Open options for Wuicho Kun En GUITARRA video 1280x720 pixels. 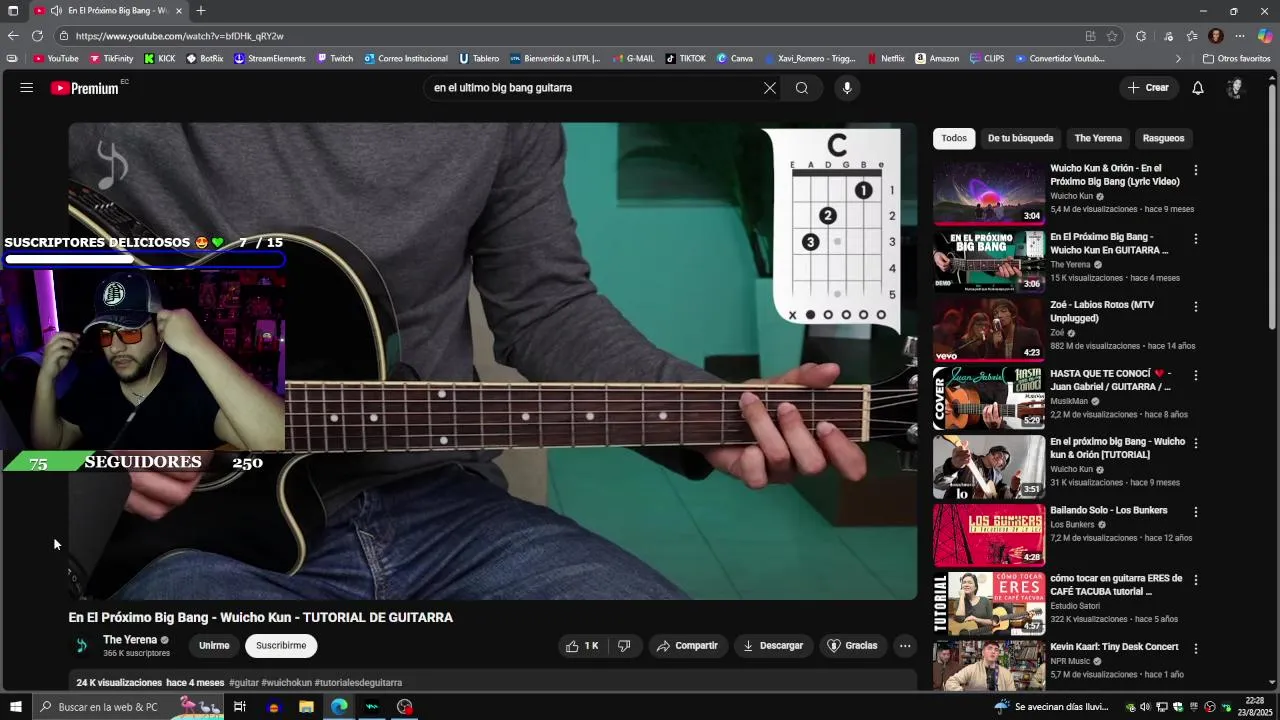(1195, 239)
